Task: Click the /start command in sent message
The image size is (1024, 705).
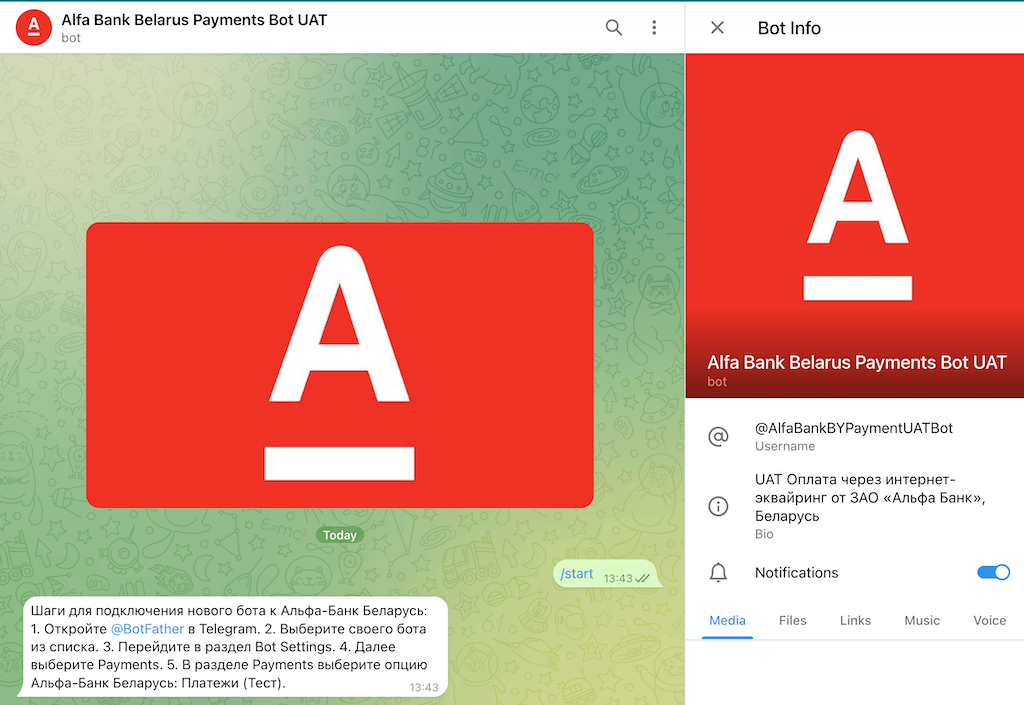Action: click(x=577, y=574)
